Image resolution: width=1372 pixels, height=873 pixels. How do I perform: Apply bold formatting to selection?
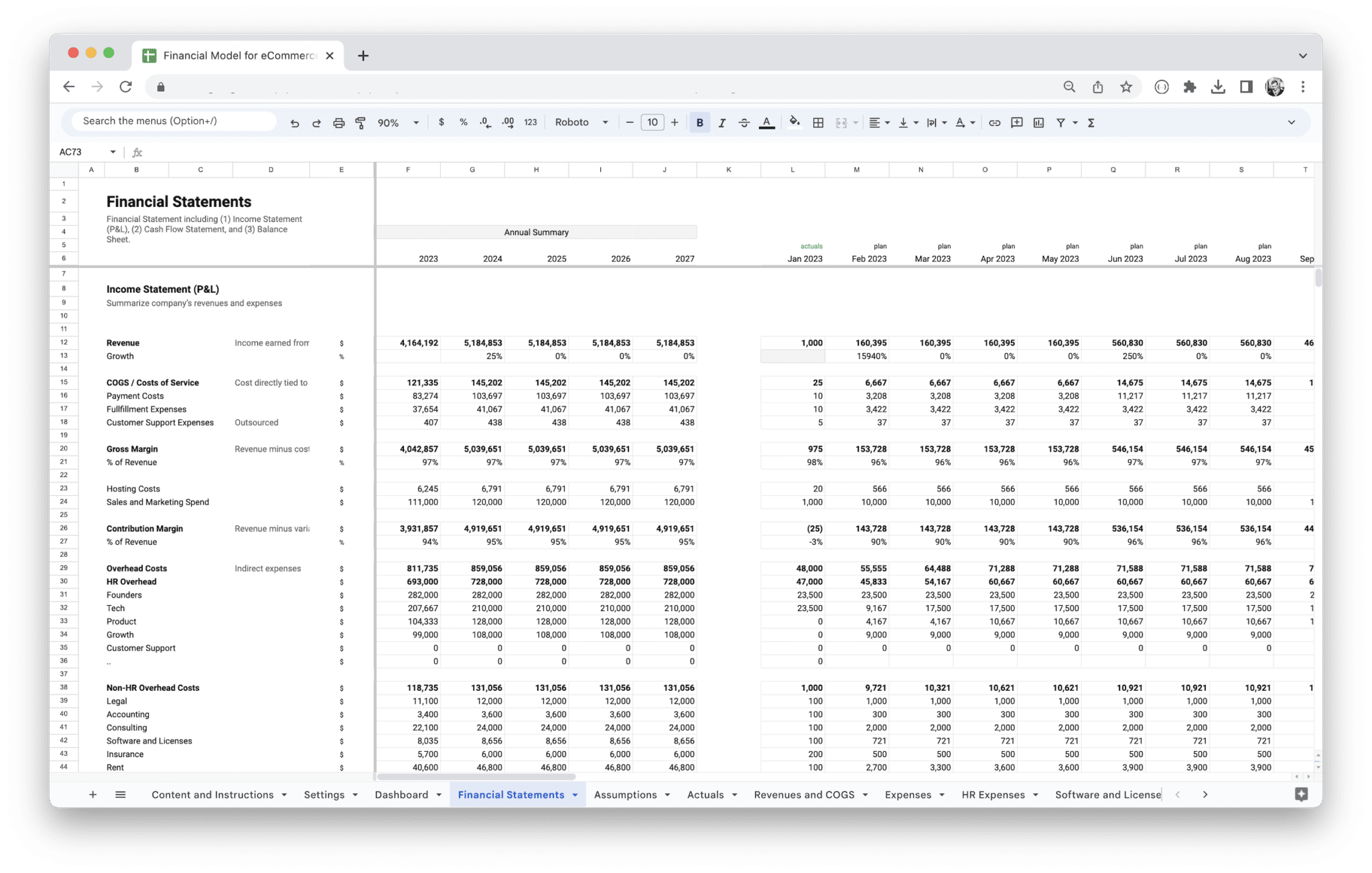click(699, 122)
